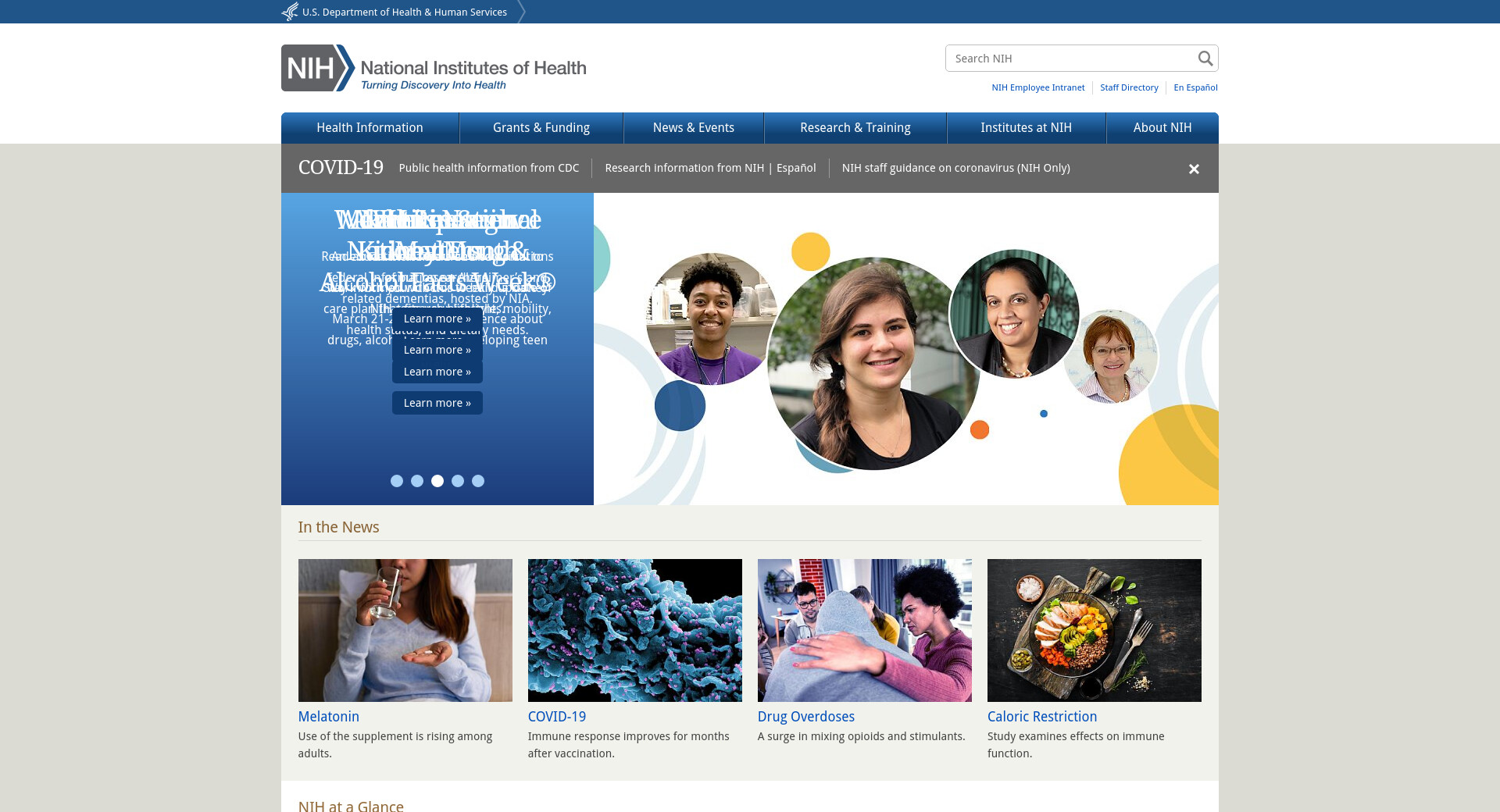1500x812 pixels.
Task: Open the News & Events menu
Action: coord(694,128)
